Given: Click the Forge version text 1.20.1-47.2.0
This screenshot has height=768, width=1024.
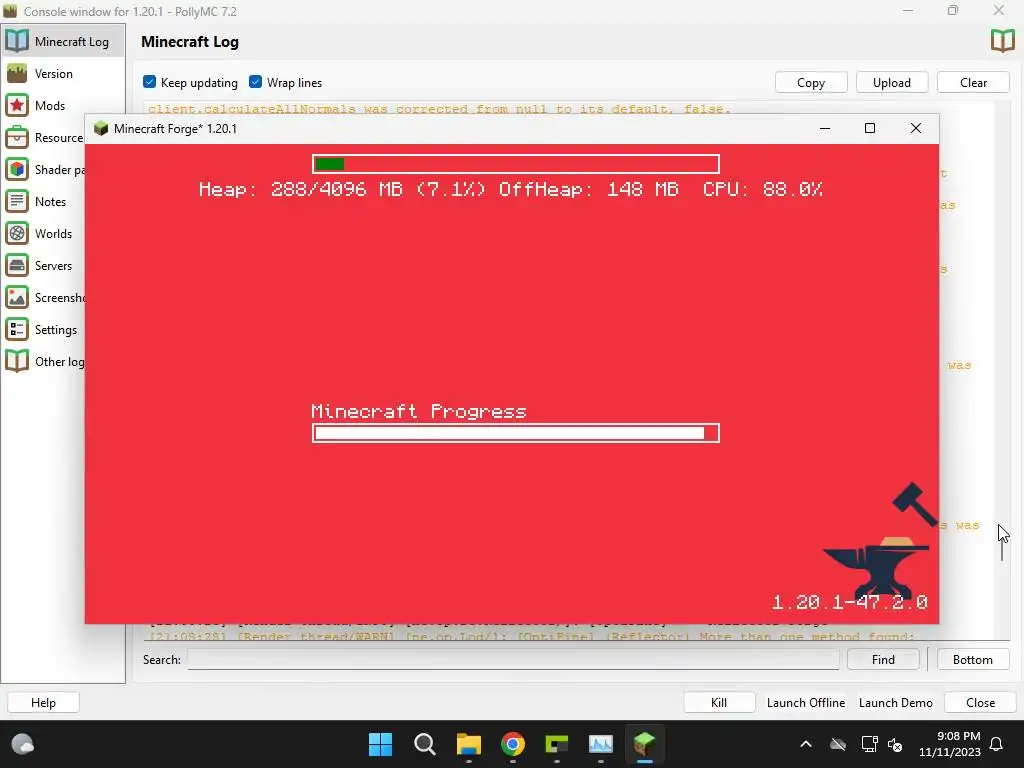Looking at the screenshot, I should 850,602.
